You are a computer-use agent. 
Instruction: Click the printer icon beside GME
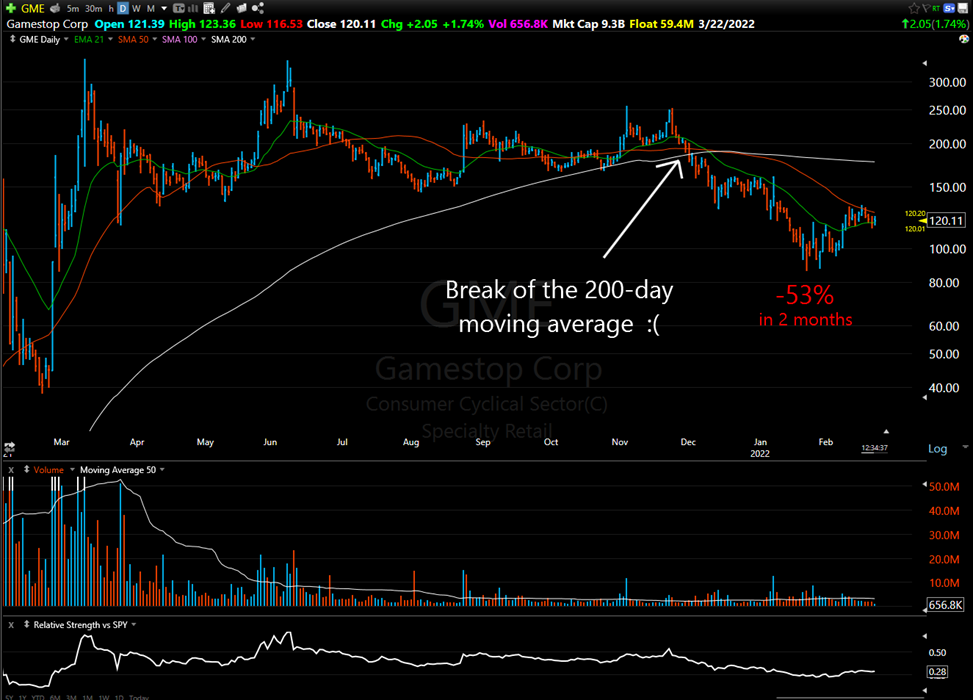pos(55,8)
